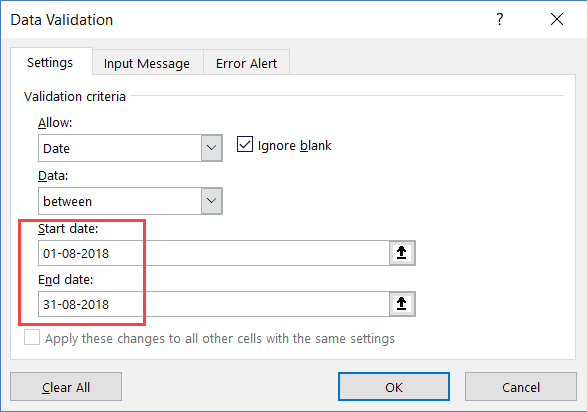Open help with the question mark icon
This screenshot has width=587, height=412.
pos(500,19)
